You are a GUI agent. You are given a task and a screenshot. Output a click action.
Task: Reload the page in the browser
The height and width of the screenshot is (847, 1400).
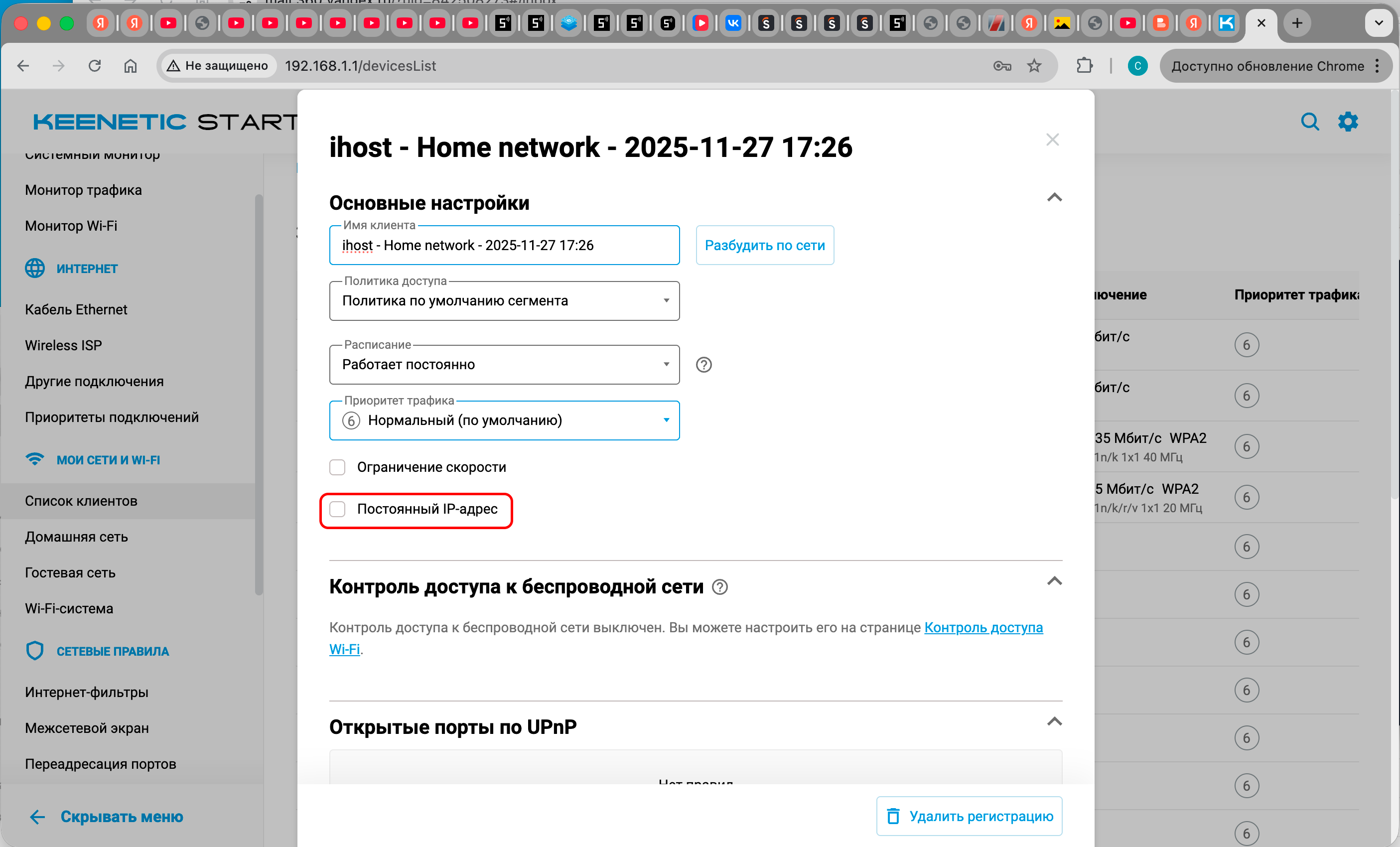pos(94,66)
